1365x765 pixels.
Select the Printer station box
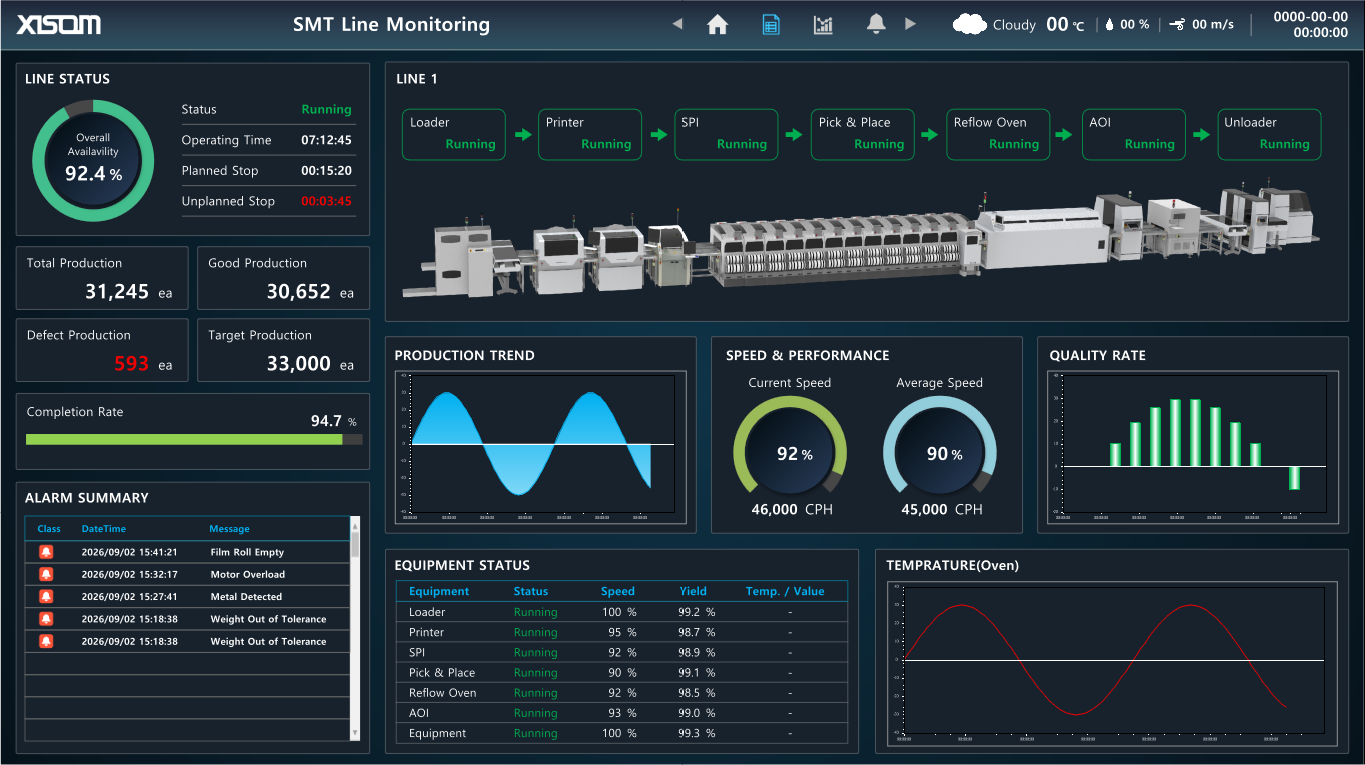coord(590,134)
